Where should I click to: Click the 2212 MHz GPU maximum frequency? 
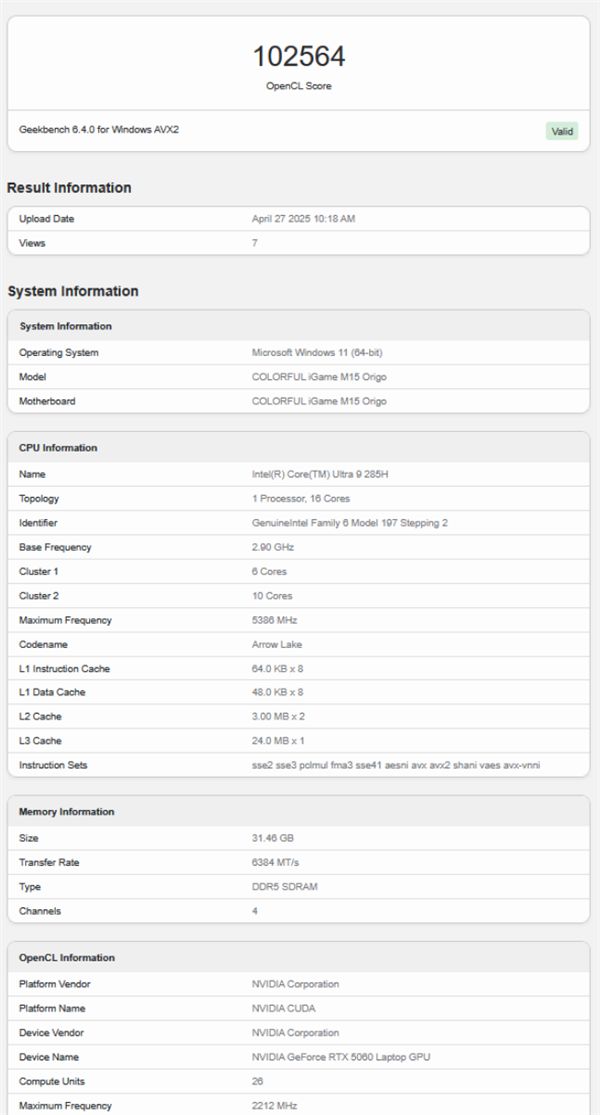tap(274, 1106)
